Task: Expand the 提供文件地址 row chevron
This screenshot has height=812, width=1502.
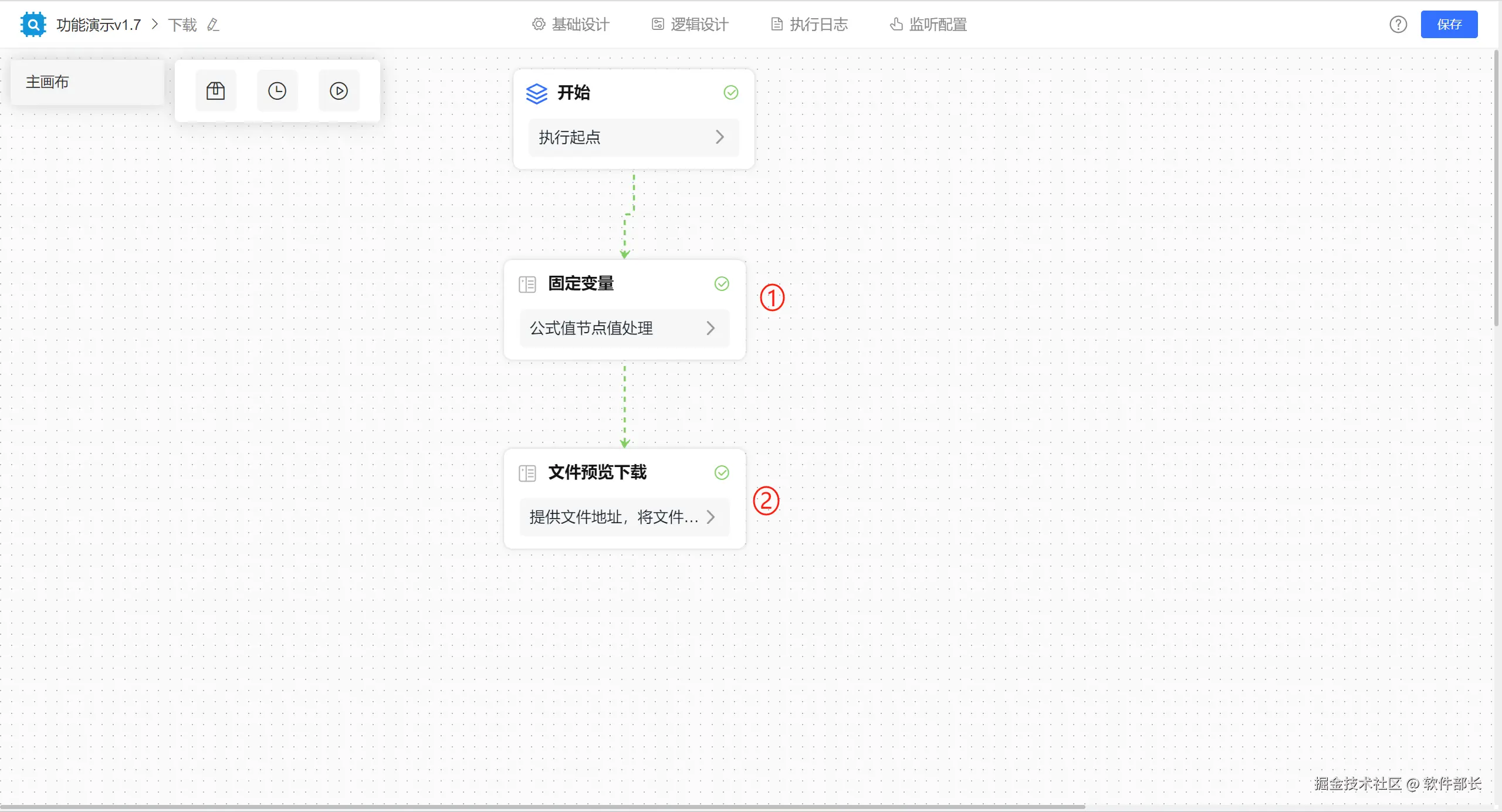Action: coord(711,517)
